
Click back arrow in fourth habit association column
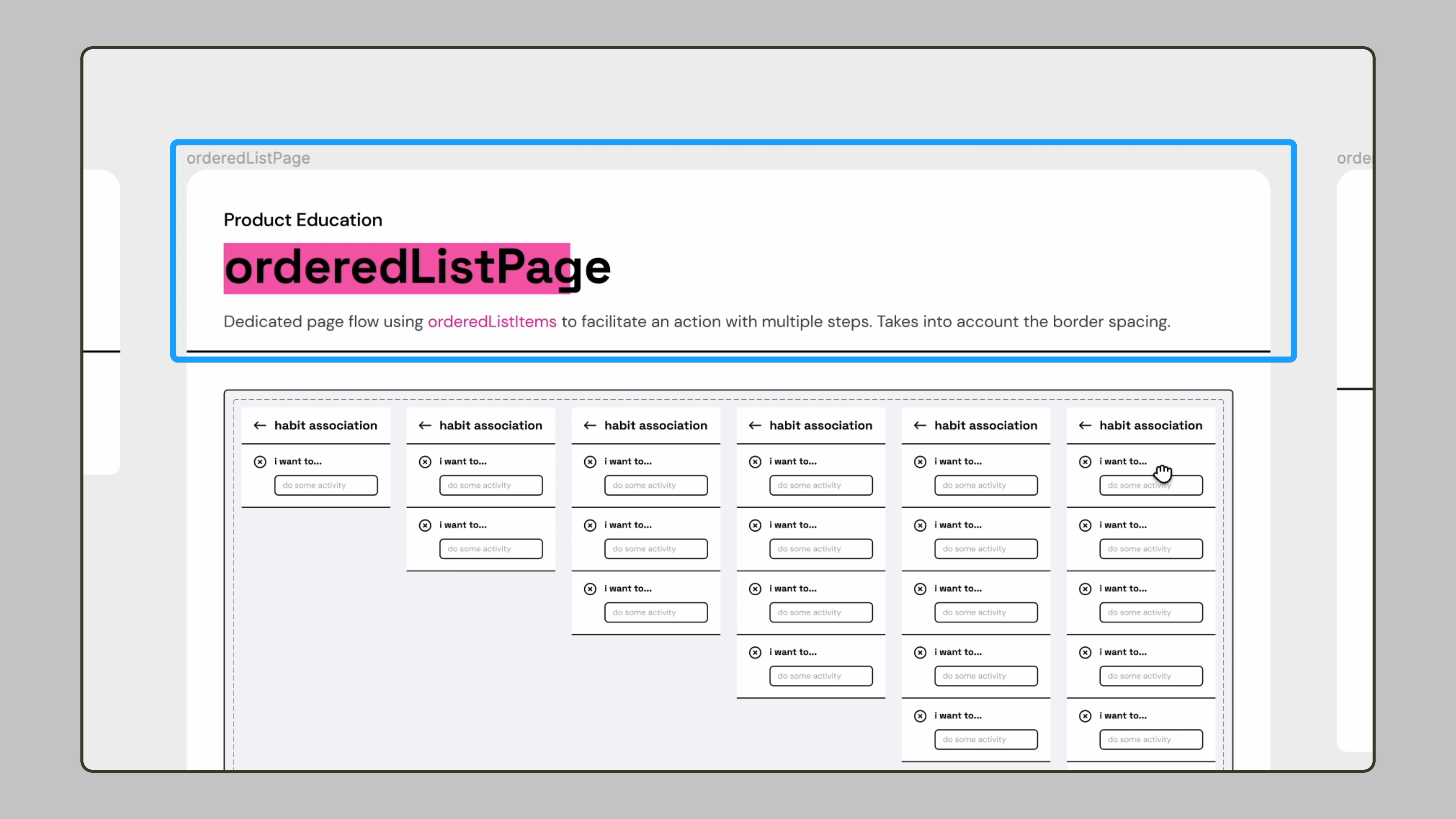(x=755, y=425)
